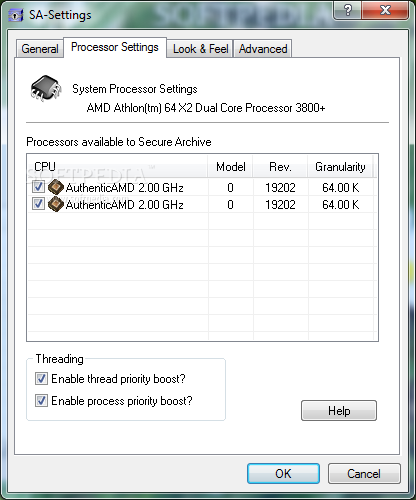
Task: Uncheck the second AuthenticAMD 2.00 GHz processor
Action: pyautogui.click(x=38, y=203)
